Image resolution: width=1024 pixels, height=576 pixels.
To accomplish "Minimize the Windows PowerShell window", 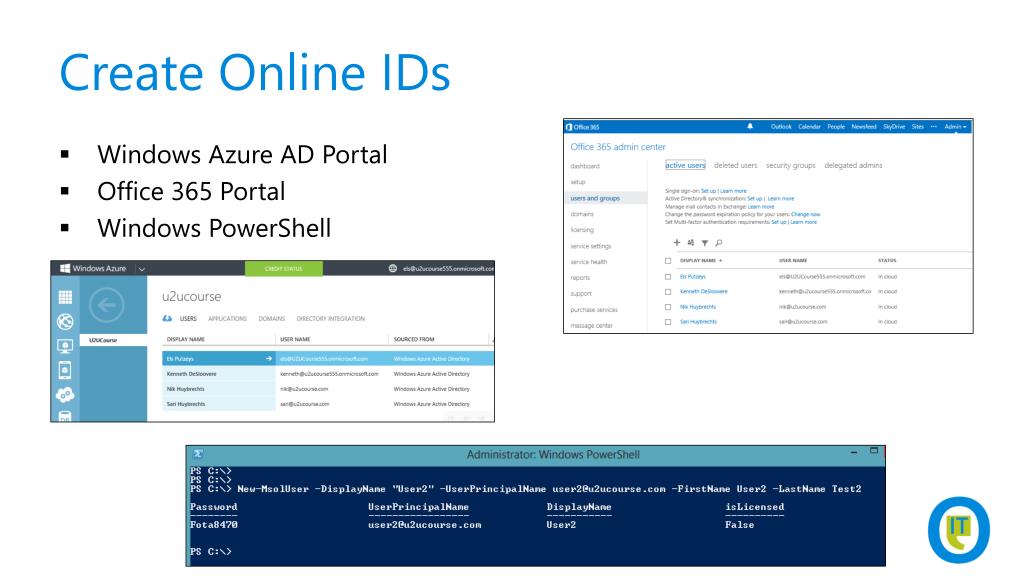I will pos(854,452).
